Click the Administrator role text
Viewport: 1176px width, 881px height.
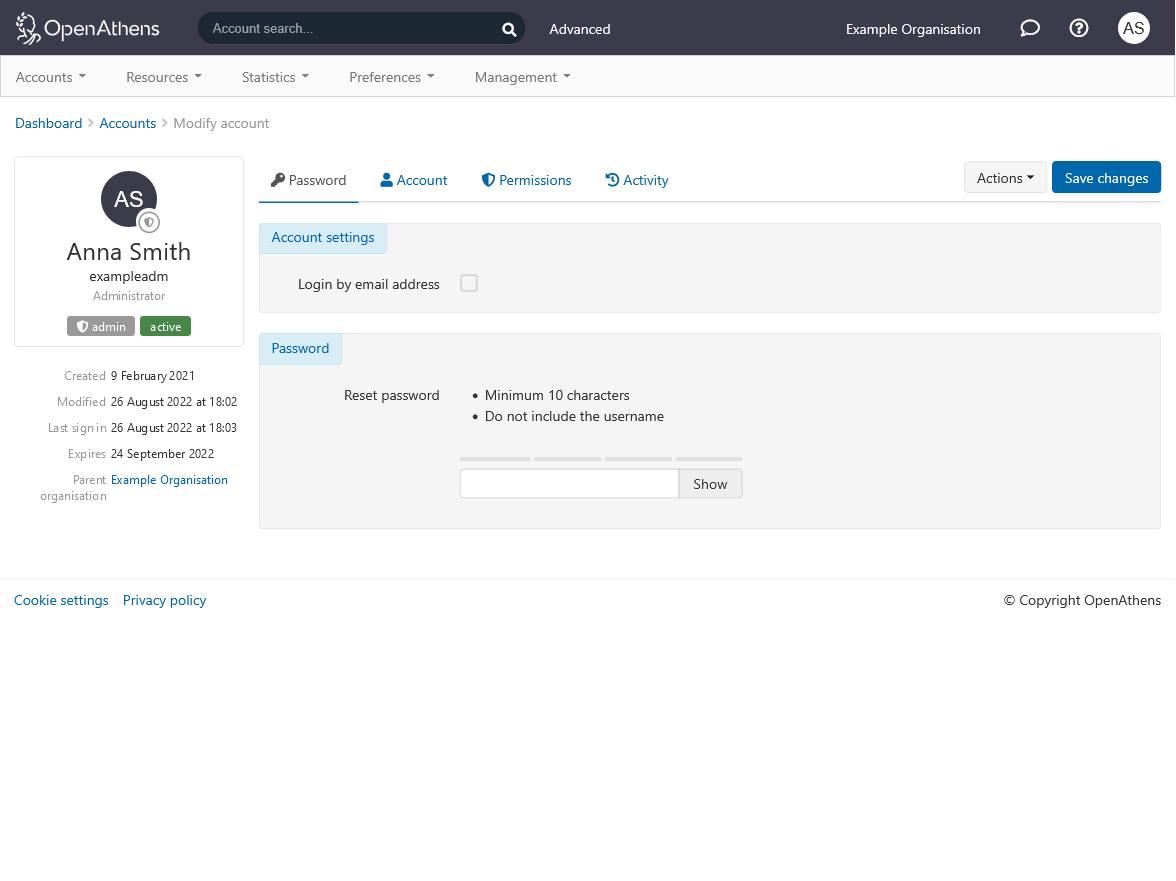pyautogui.click(x=129, y=296)
